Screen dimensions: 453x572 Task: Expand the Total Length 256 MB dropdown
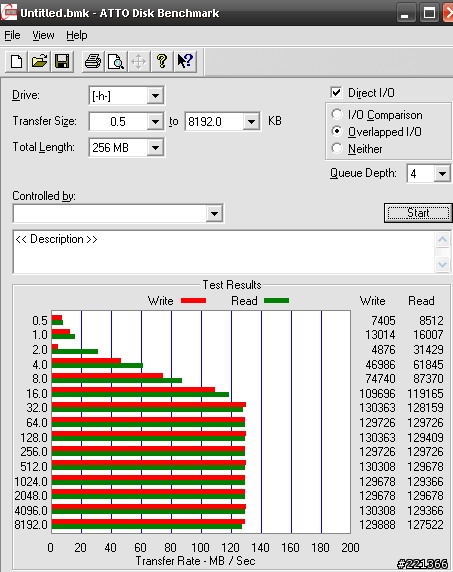(155, 148)
